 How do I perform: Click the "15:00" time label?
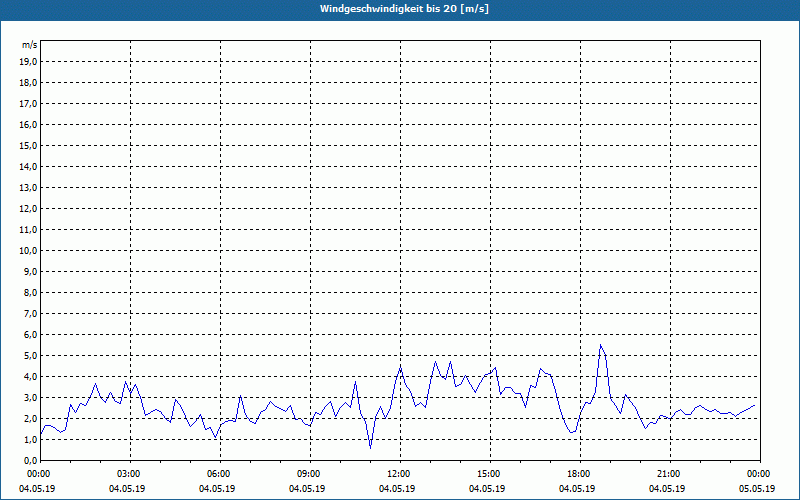(x=490, y=474)
